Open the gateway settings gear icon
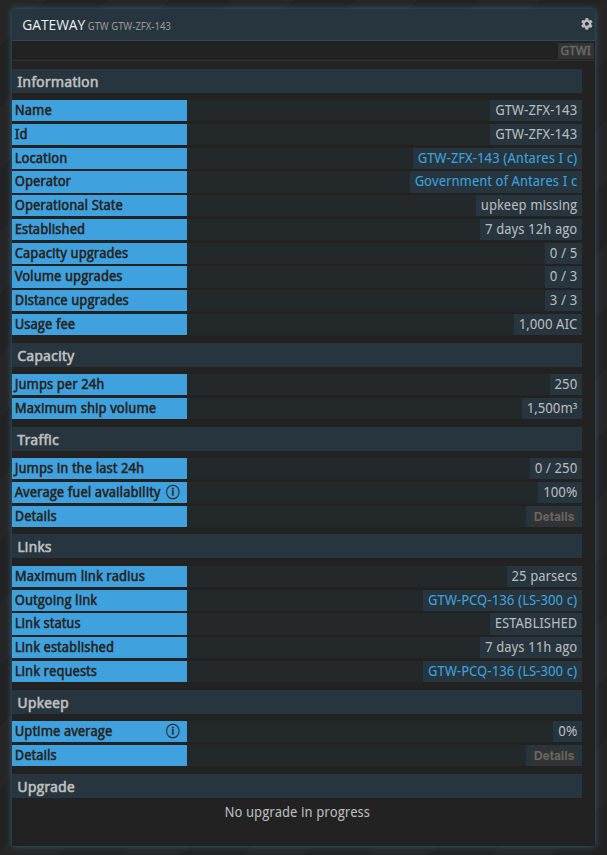The height and width of the screenshot is (855, 607). pyautogui.click(x=586, y=23)
